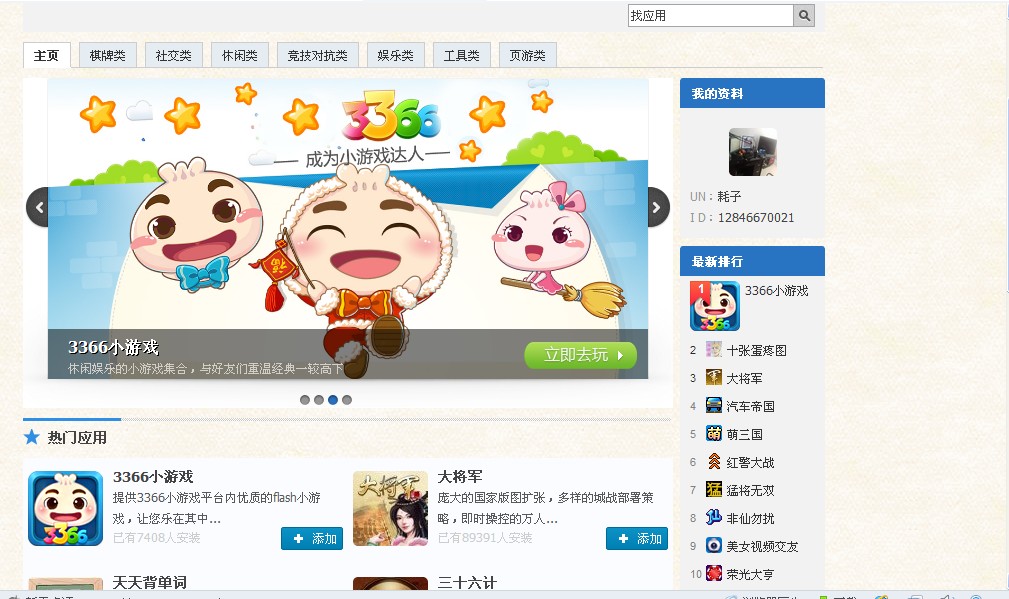Image resolution: width=1009 pixels, height=599 pixels.
Task: Click the search magnifier icon
Action: [804, 15]
